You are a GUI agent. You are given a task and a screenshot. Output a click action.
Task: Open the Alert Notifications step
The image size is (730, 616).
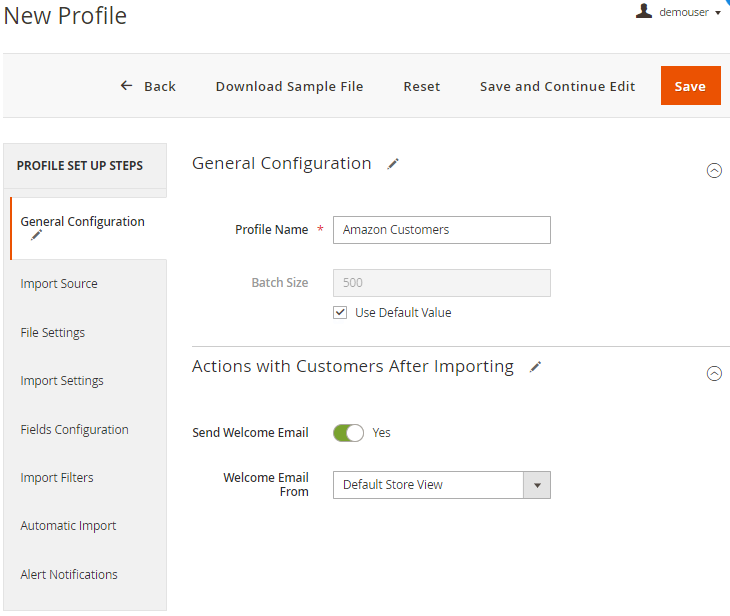[x=69, y=575]
